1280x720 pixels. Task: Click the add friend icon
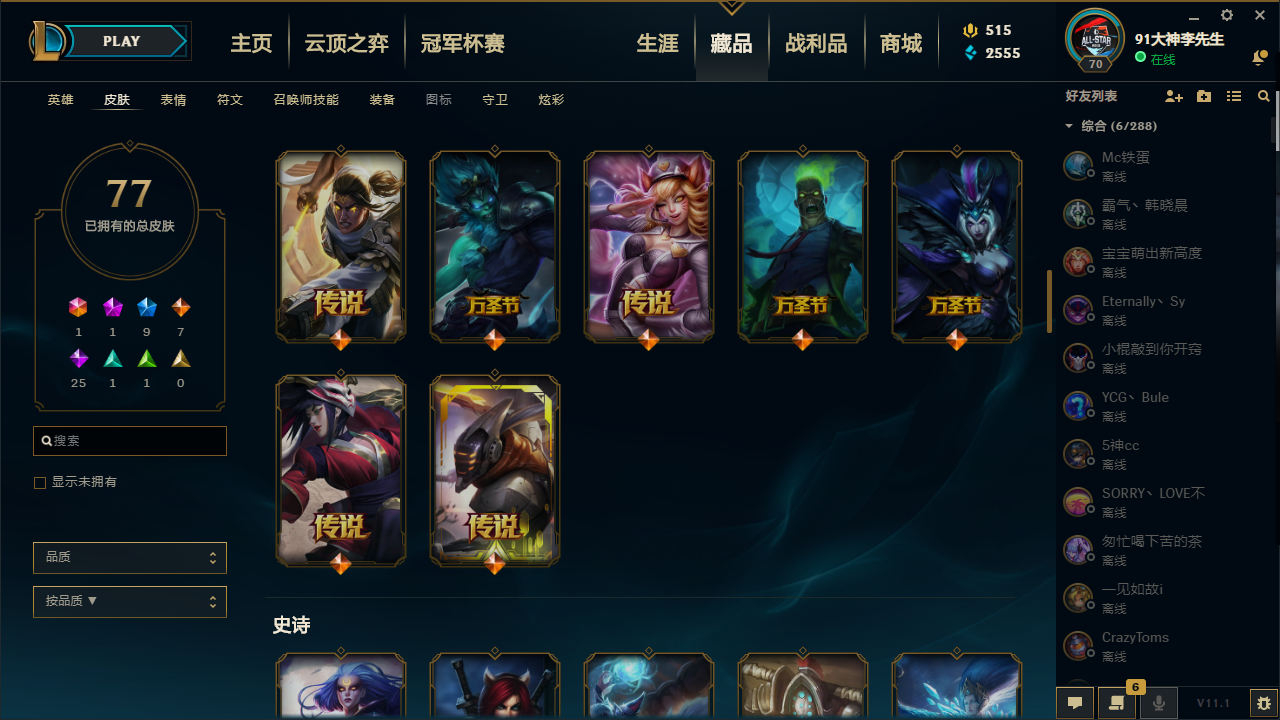(1174, 97)
